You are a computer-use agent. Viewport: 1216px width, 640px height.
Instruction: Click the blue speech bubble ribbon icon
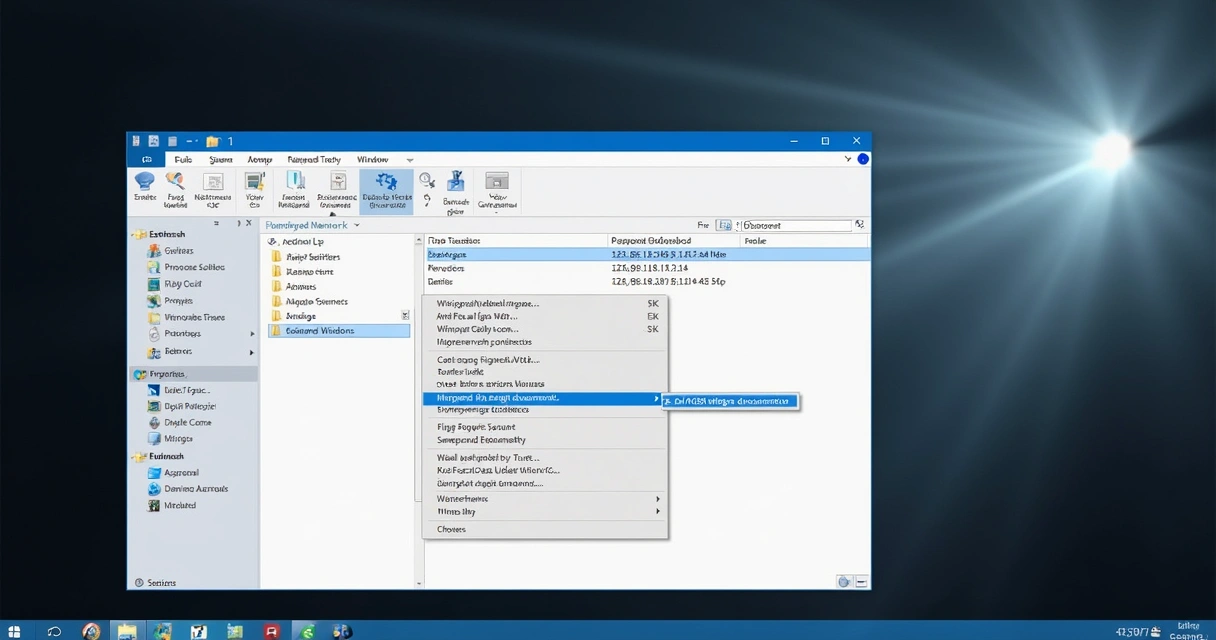click(145, 181)
